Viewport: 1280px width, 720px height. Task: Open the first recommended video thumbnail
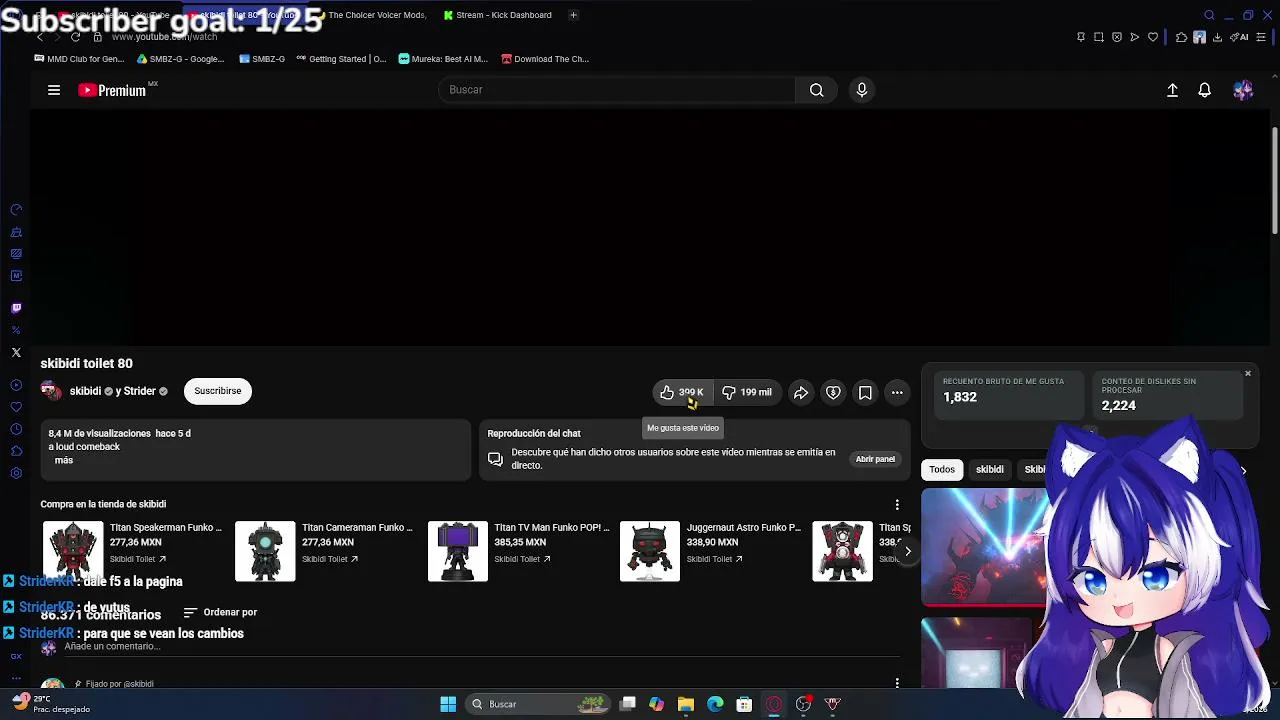[985, 547]
